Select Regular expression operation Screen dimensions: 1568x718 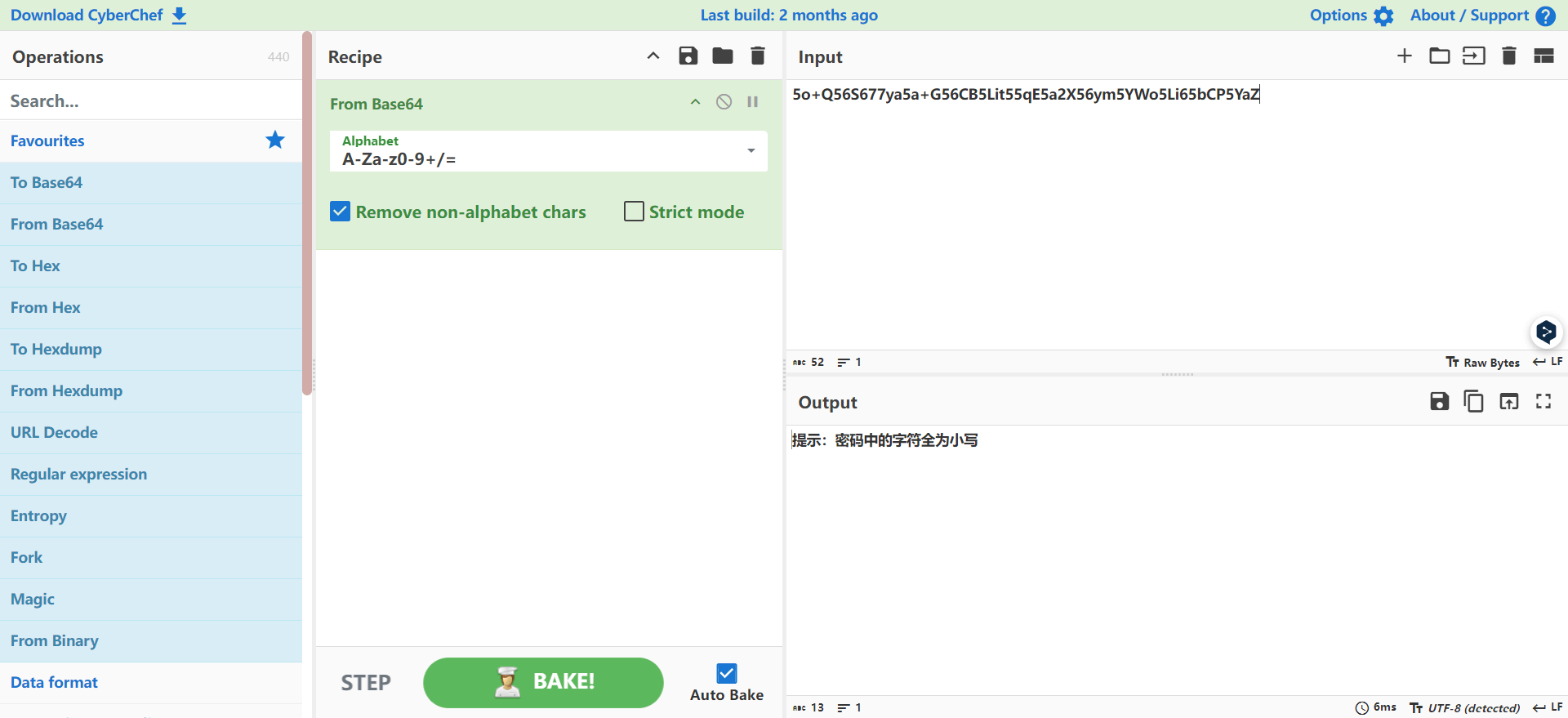pos(151,474)
